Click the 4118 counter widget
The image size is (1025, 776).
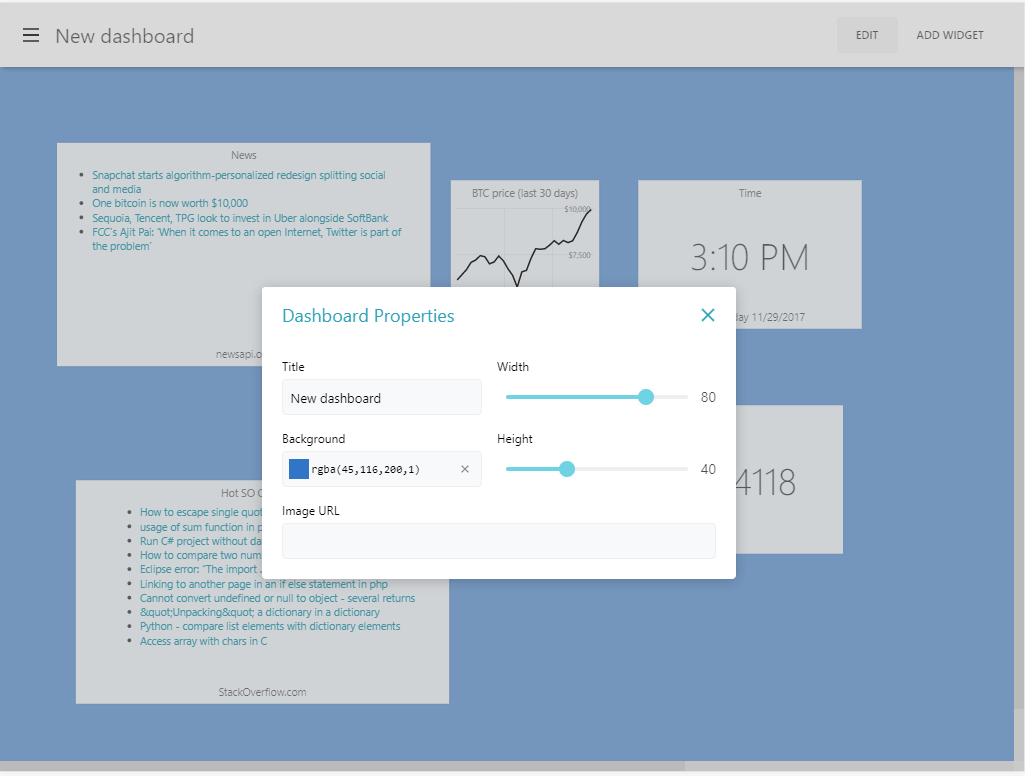[789, 479]
